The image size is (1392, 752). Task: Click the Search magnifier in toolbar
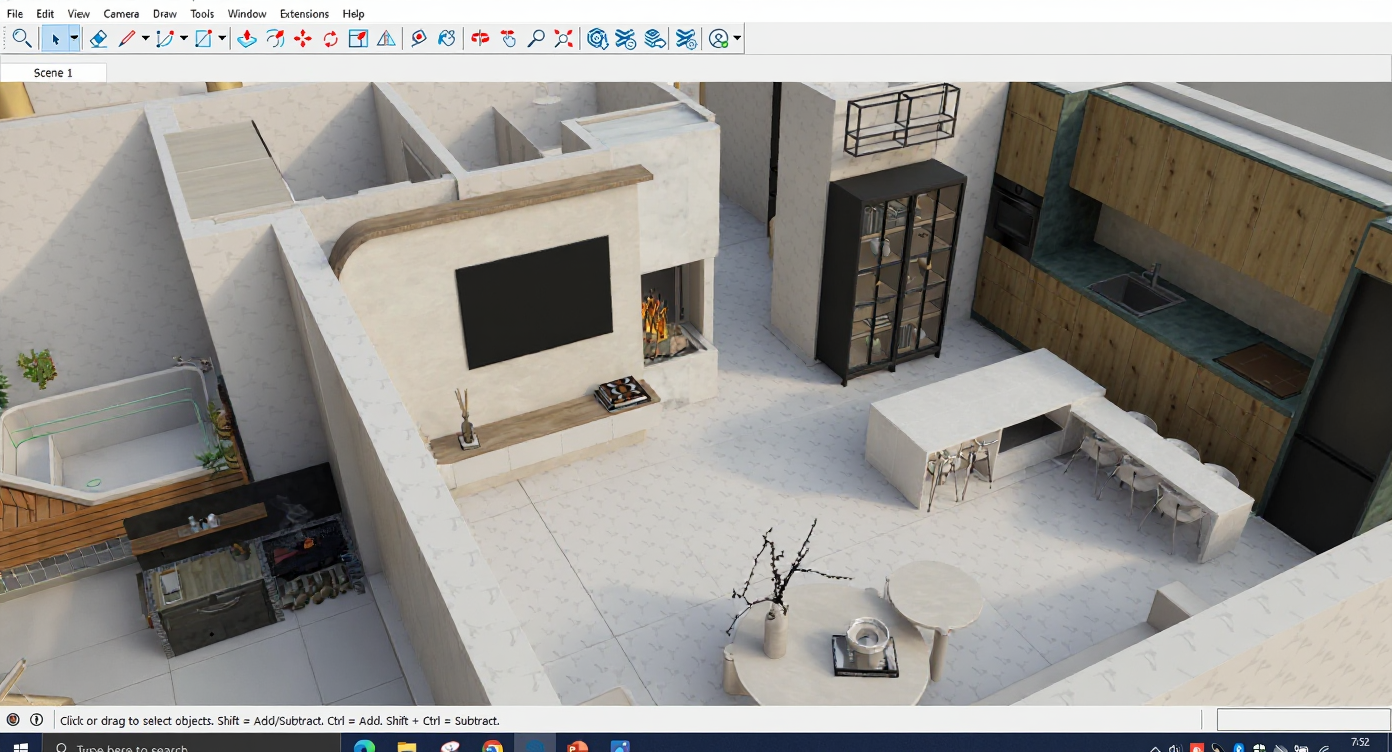click(x=21, y=39)
